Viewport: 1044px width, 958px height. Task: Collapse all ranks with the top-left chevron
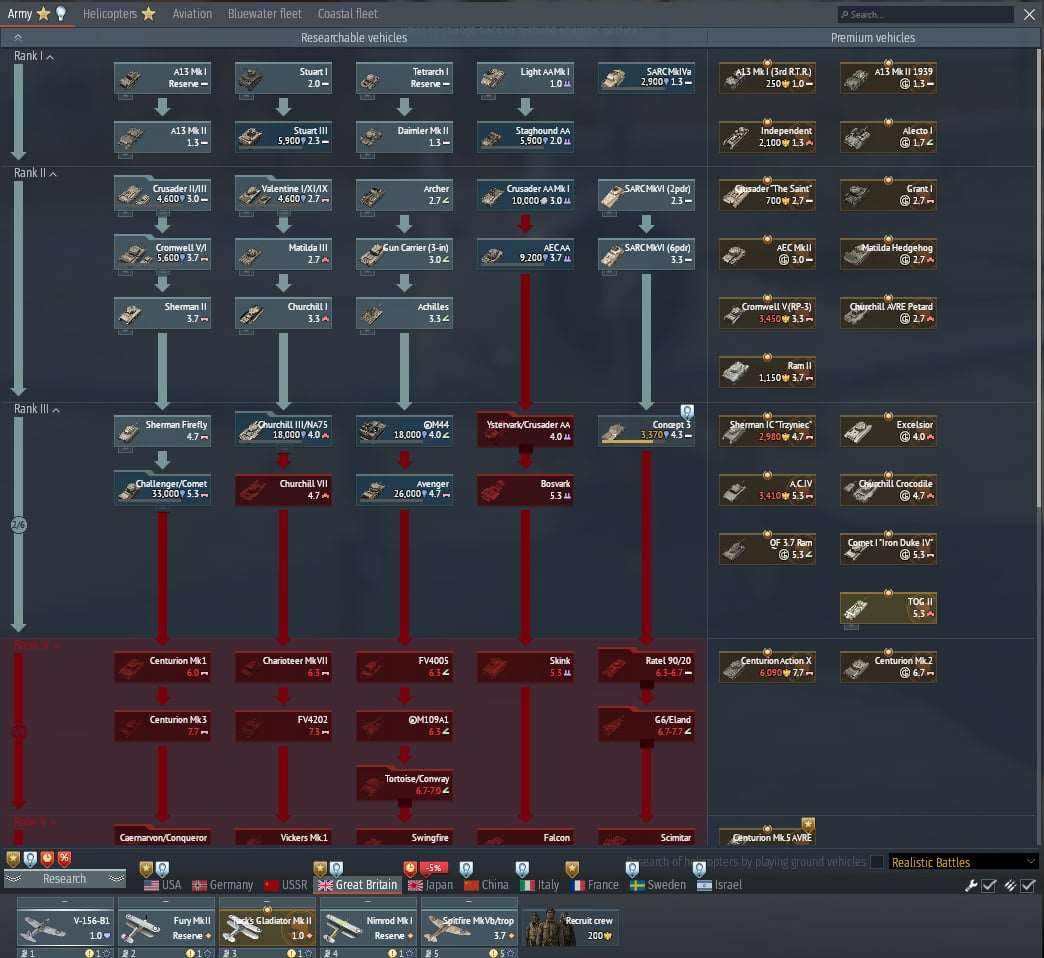18,37
